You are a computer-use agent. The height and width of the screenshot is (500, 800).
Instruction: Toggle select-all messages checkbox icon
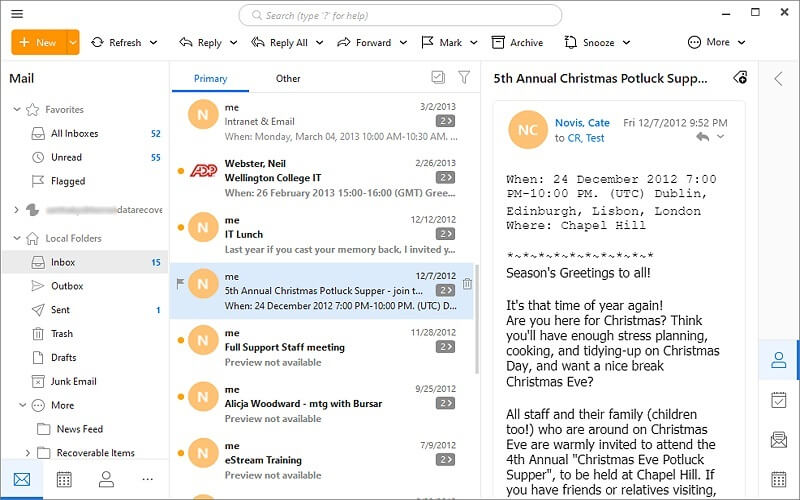(x=438, y=77)
